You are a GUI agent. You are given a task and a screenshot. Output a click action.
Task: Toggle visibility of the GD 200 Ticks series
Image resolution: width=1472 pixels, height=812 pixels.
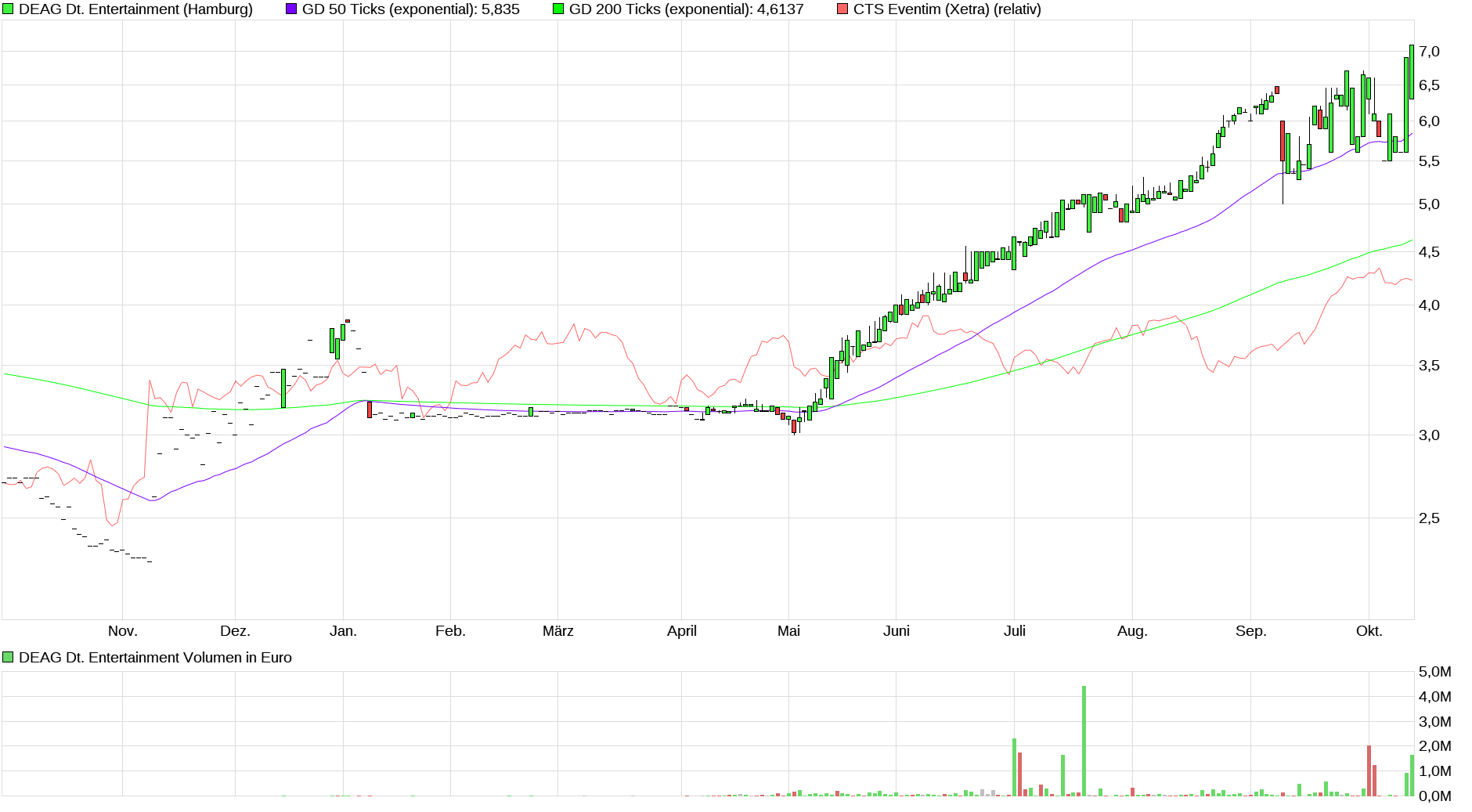(x=559, y=9)
